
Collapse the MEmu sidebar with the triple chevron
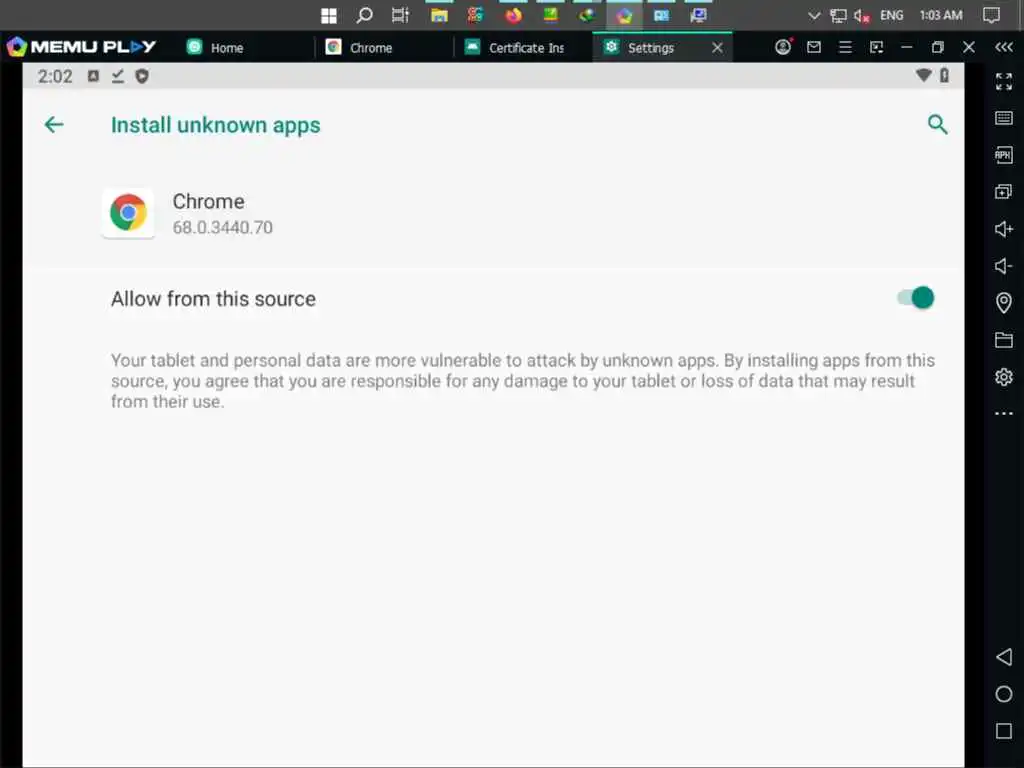point(1004,47)
